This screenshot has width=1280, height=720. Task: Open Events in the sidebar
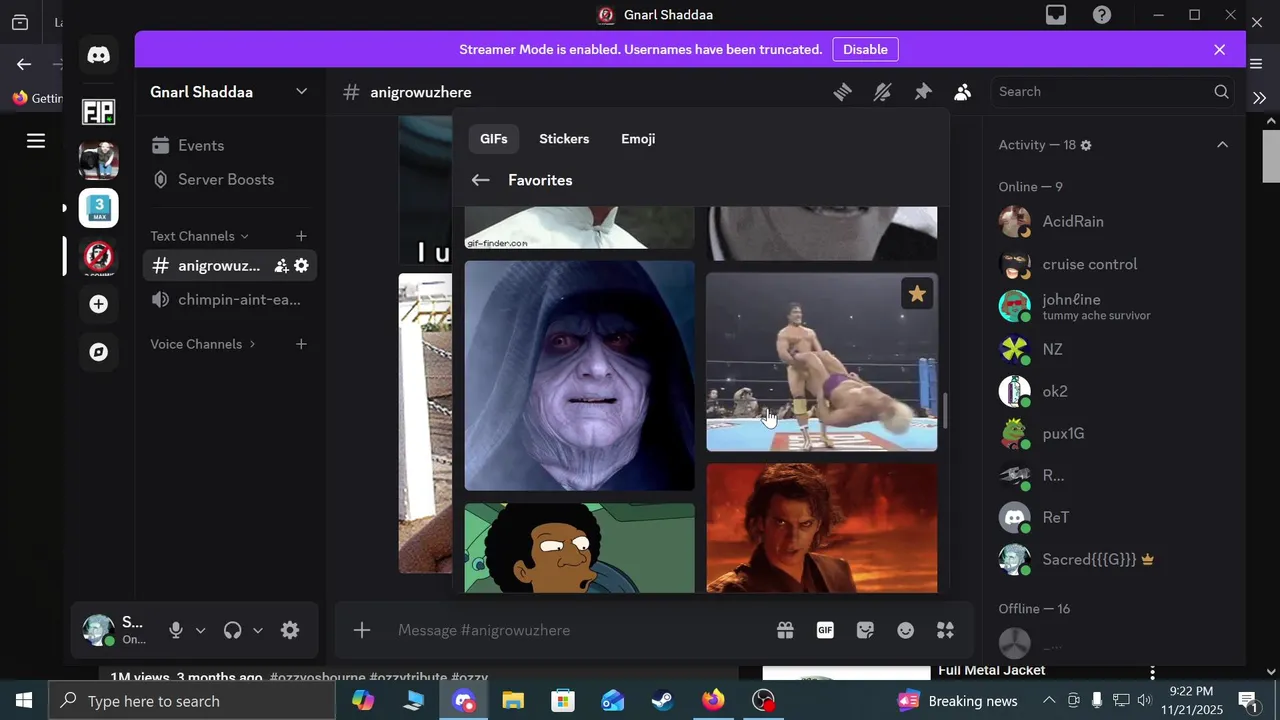pos(231,146)
